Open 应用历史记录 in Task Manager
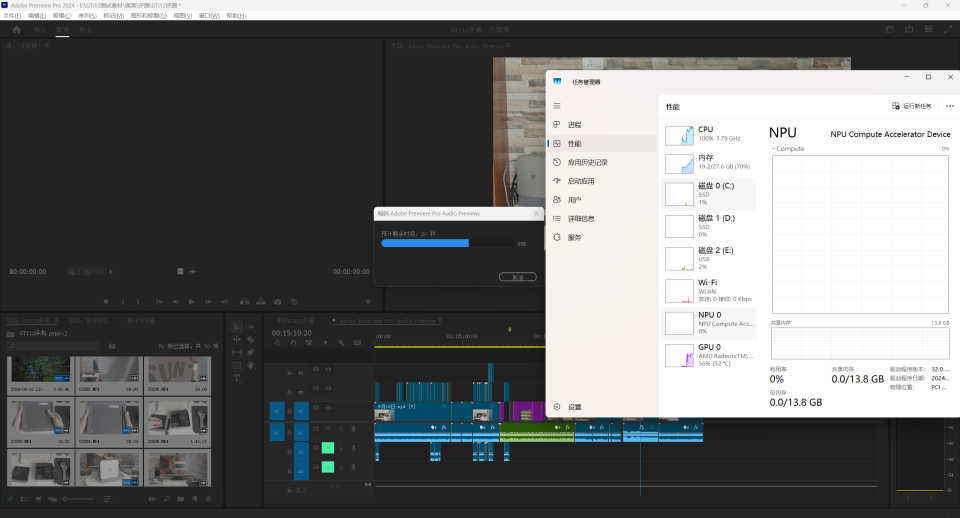960x518 pixels. pos(602,162)
